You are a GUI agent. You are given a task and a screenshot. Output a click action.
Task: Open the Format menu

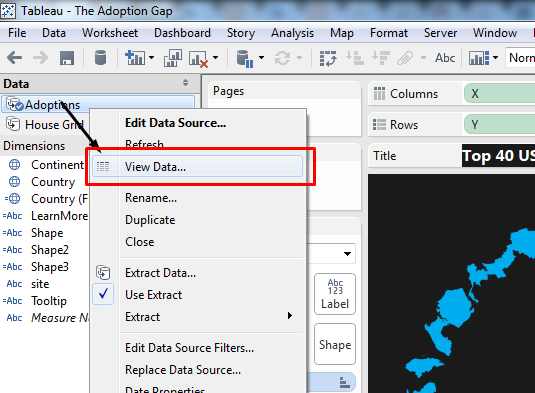click(389, 33)
